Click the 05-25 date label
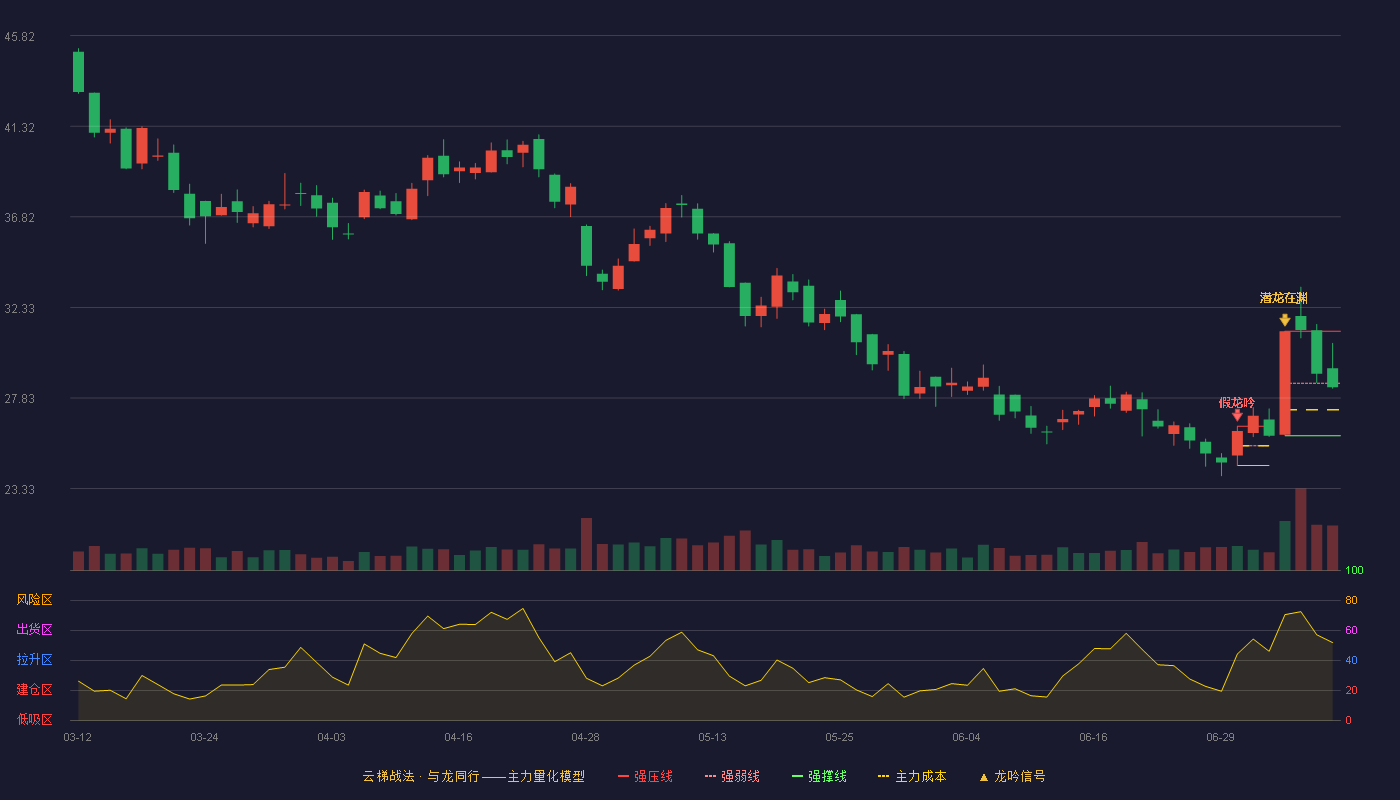This screenshot has width=1400, height=800. tap(839, 737)
